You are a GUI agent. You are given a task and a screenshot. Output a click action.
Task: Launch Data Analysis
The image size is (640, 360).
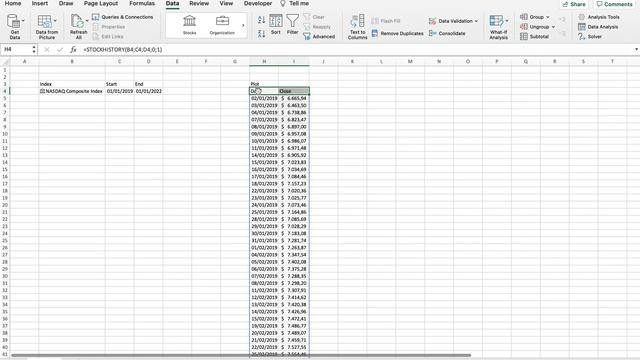[598, 27]
